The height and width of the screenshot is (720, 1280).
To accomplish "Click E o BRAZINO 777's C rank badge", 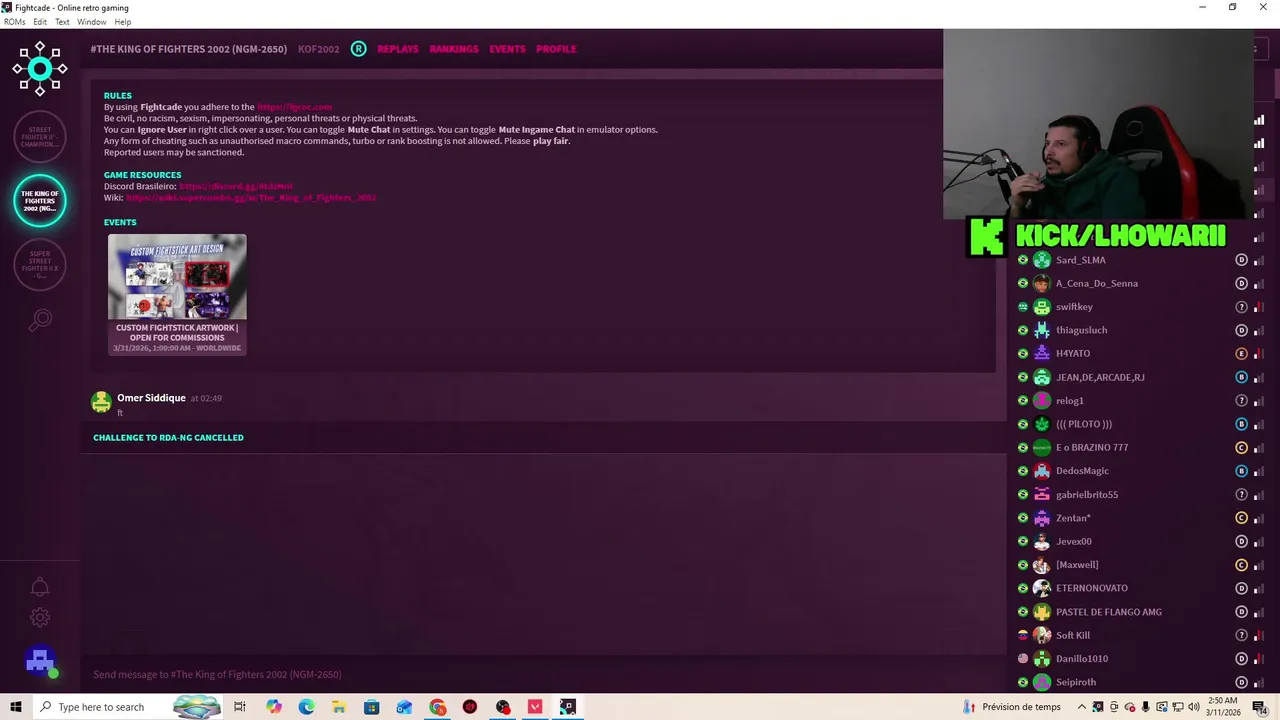I will [1241, 447].
